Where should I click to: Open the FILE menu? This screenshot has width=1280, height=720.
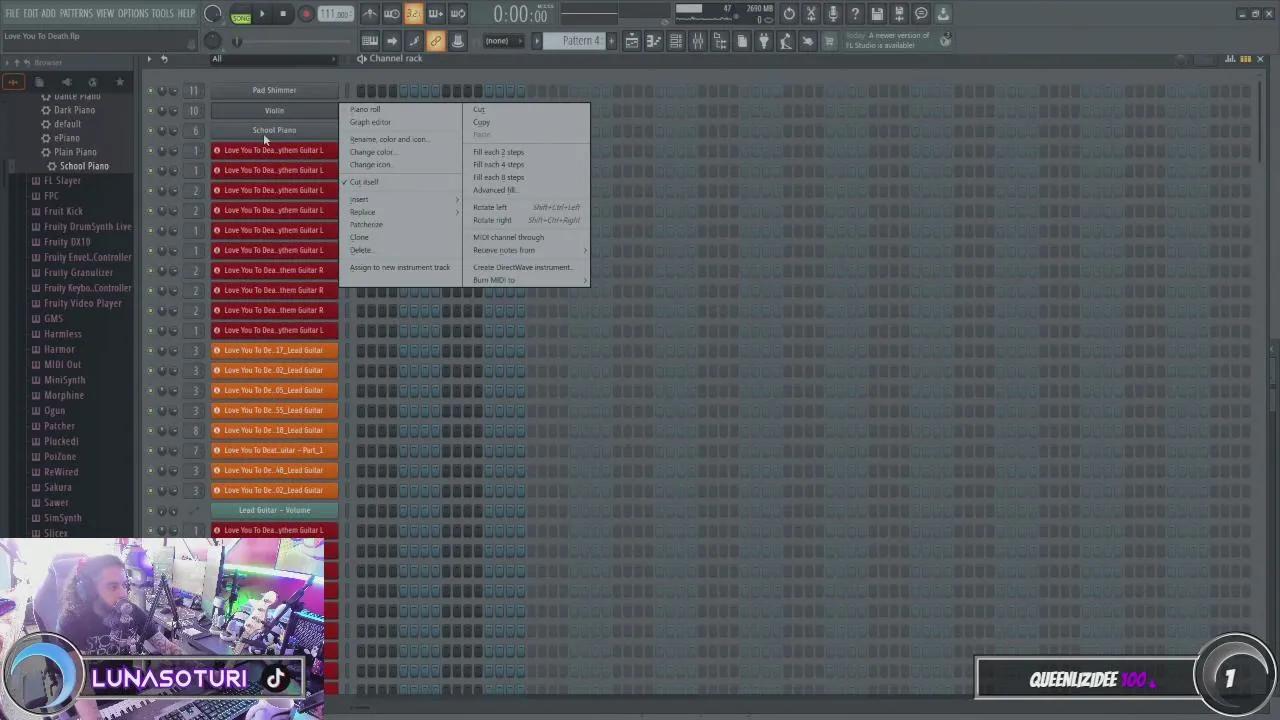(x=12, y=14)
